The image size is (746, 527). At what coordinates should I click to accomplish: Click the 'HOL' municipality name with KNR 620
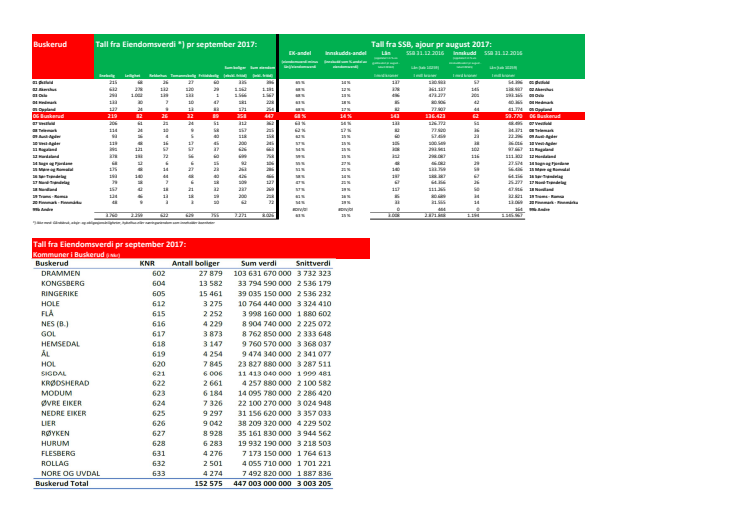pyautogui.click(x=49, y=364)
